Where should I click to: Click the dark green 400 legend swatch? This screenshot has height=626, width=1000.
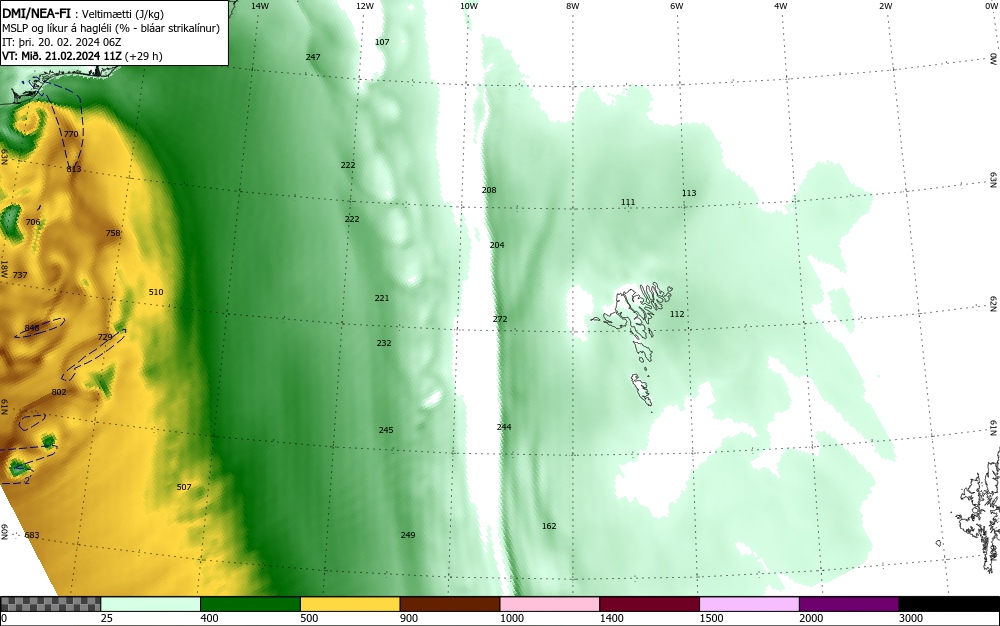[x=250, y=604]
